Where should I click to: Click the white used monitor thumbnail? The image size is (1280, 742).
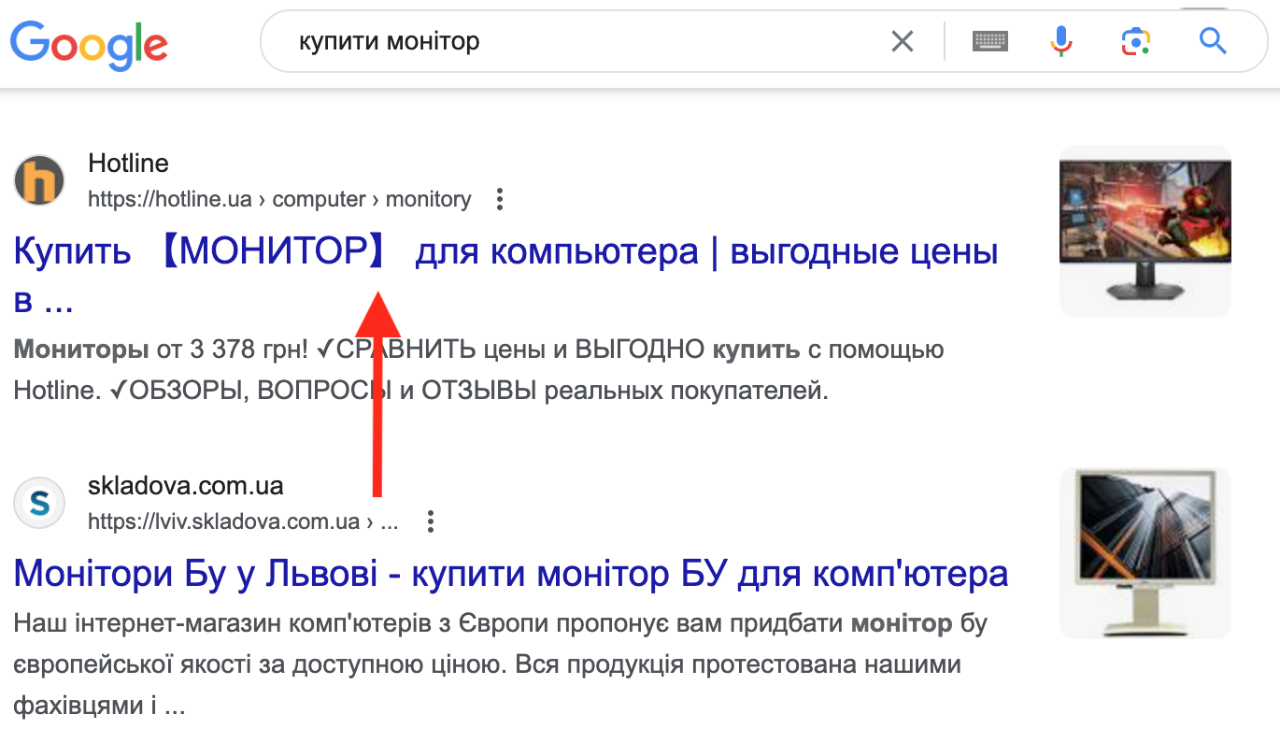click(x=1144, y=552)
